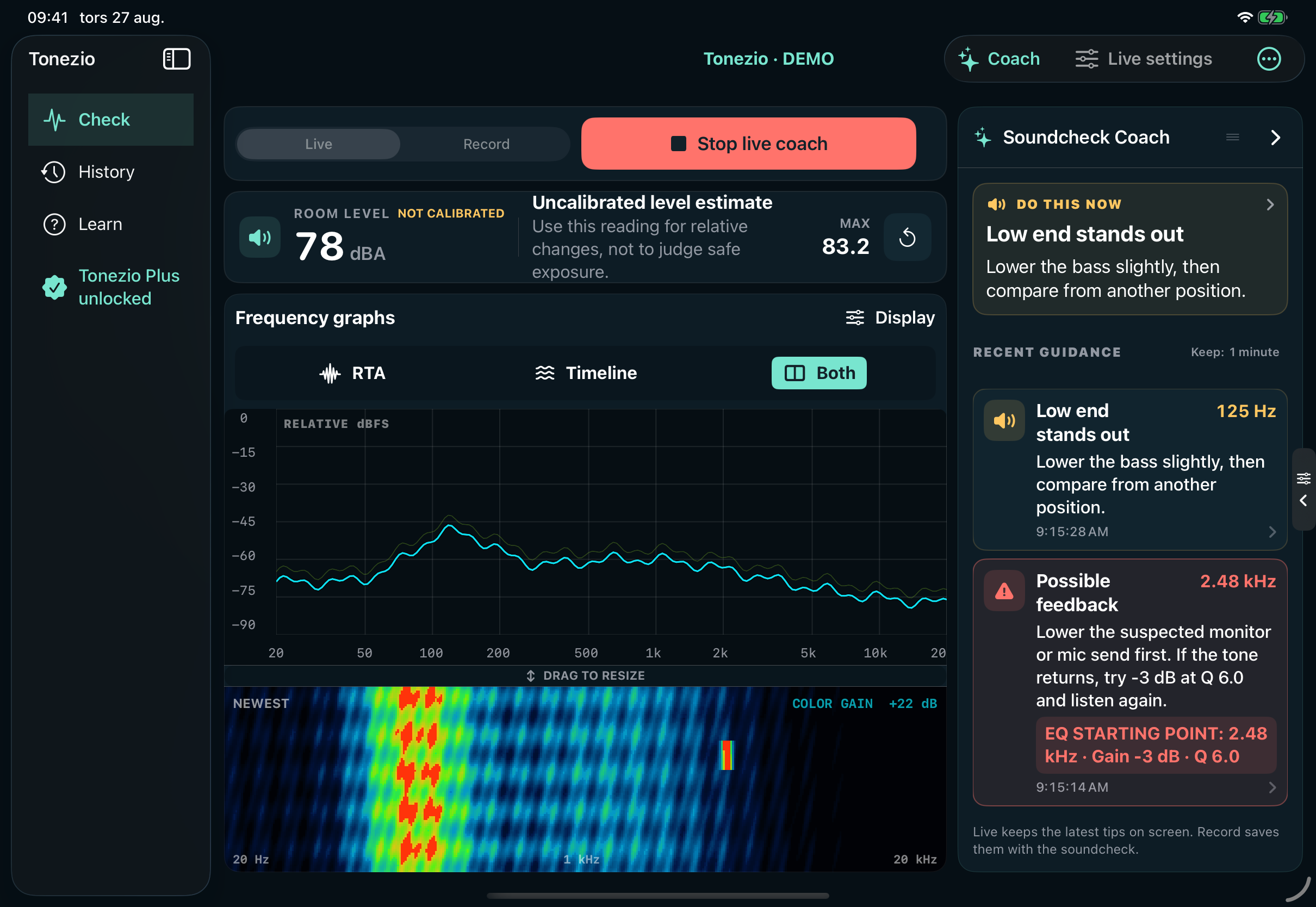This screenshot has height=907, width=1316.
Task: Toggle the Coach panel
Action: tap(999, 59)
